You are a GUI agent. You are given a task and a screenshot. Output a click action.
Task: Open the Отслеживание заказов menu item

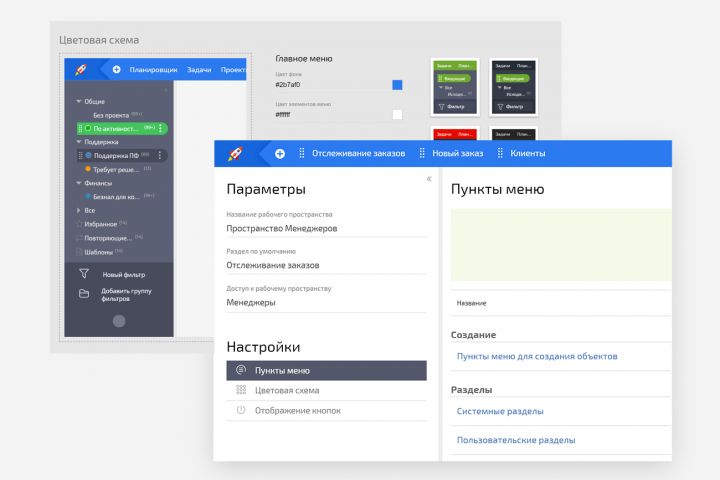point(359,153)
